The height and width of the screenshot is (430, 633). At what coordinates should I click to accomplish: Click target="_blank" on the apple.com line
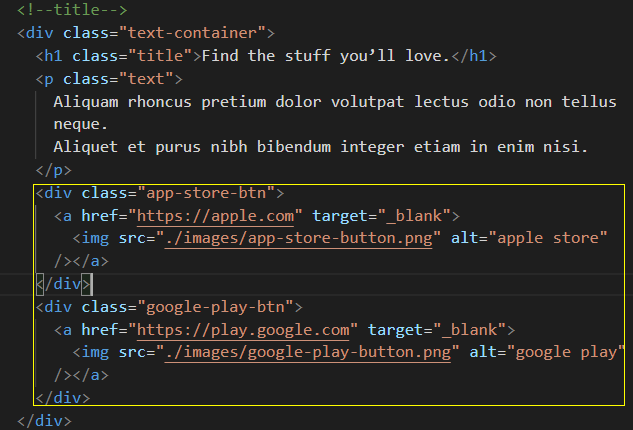[x=381, y=216]
